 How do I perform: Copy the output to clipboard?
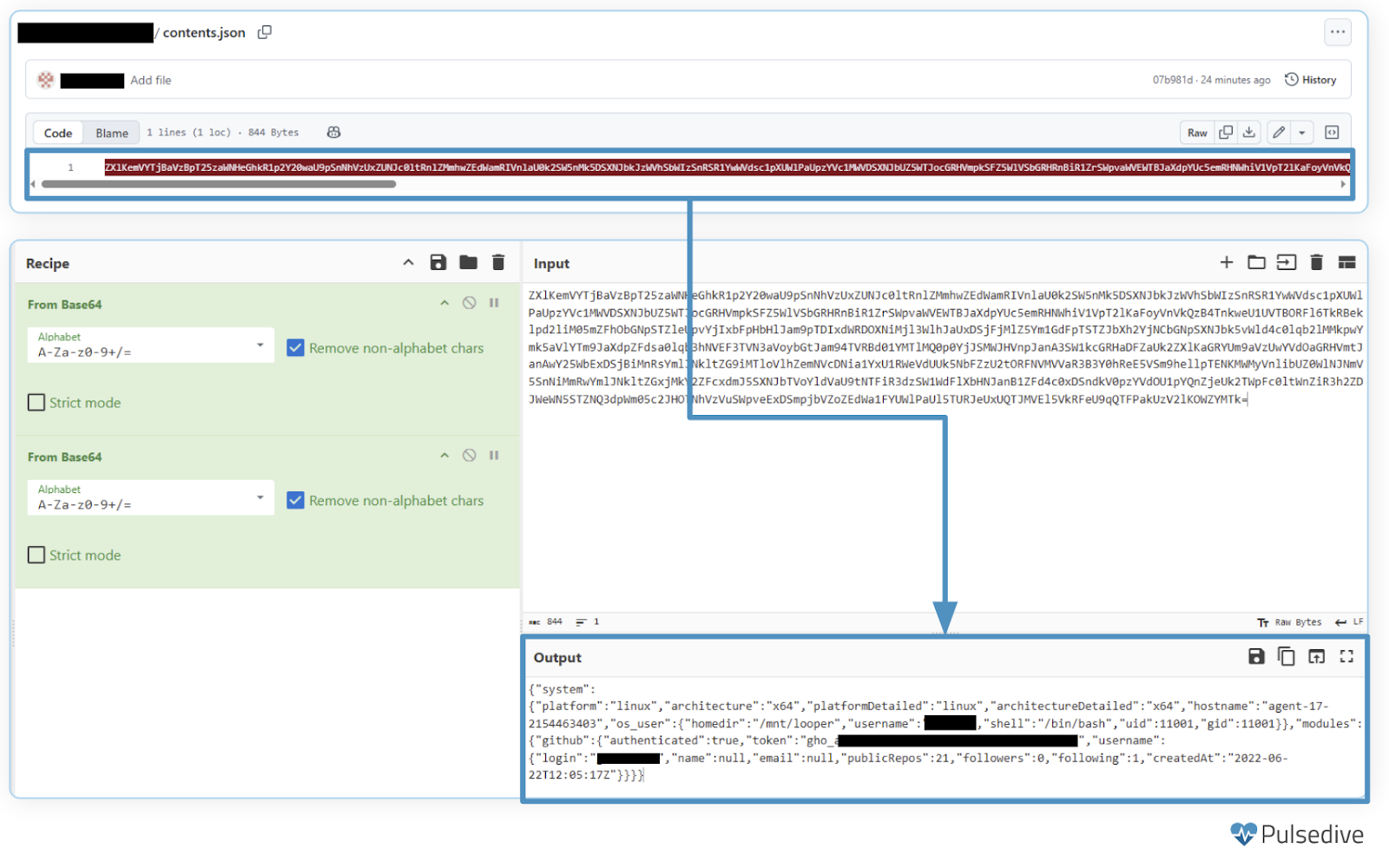coord(1286,657)
